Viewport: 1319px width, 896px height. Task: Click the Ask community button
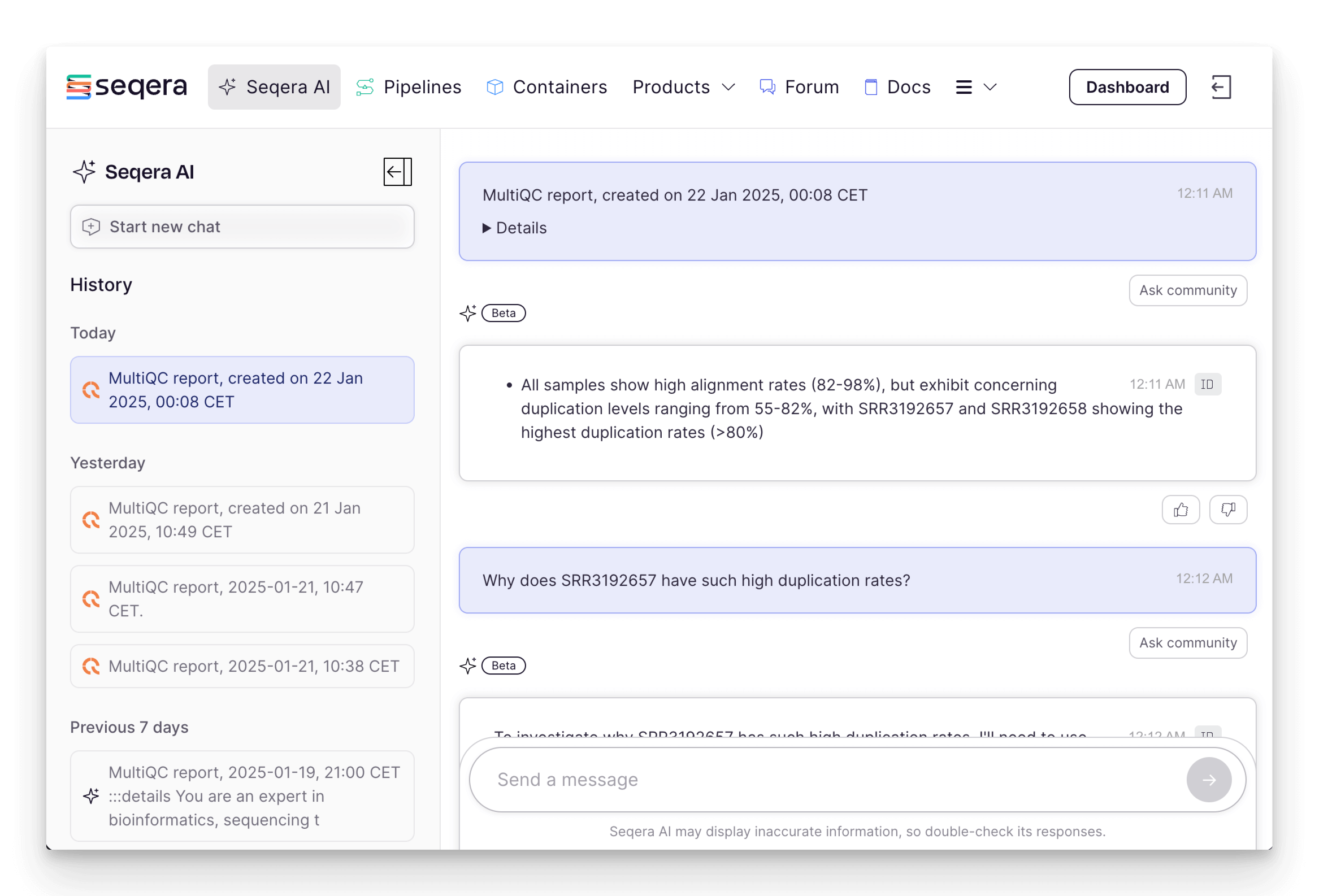click(x=1188, y=290)
